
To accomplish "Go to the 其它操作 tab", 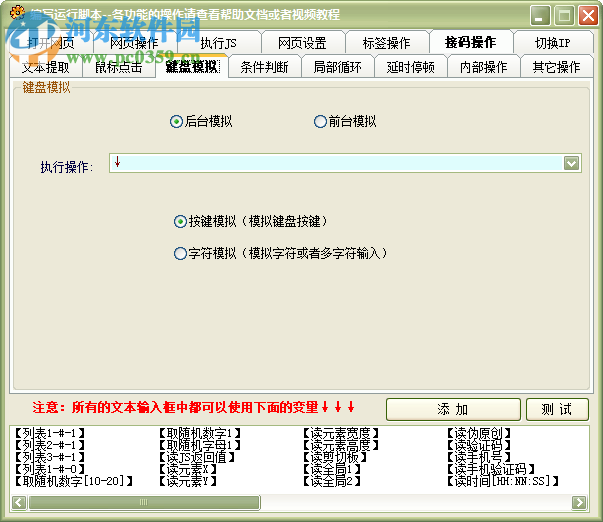I will click(x=556, y=67).
